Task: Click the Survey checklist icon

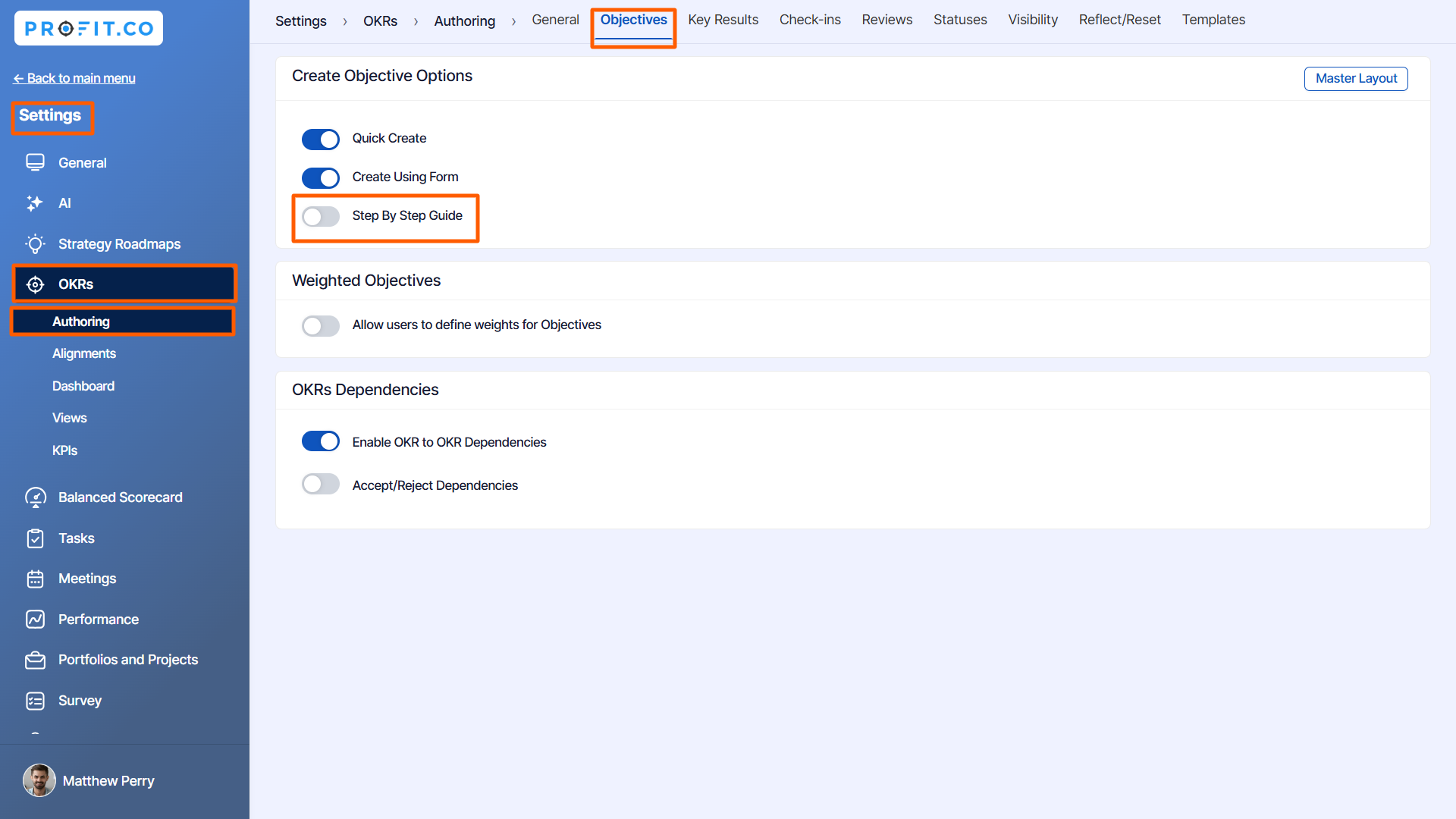Action: tap(35, 701)
